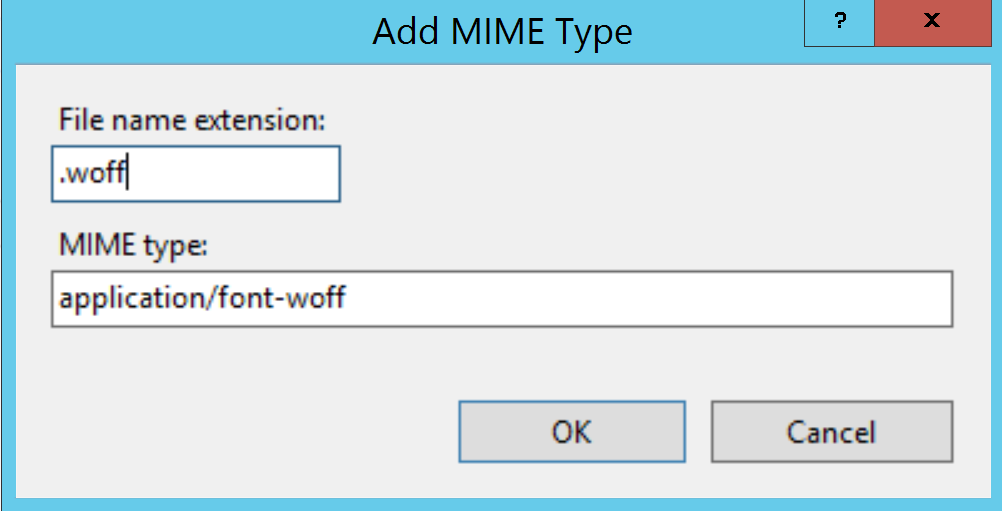Click blank area right of the extension field

(x=600, y=174)
